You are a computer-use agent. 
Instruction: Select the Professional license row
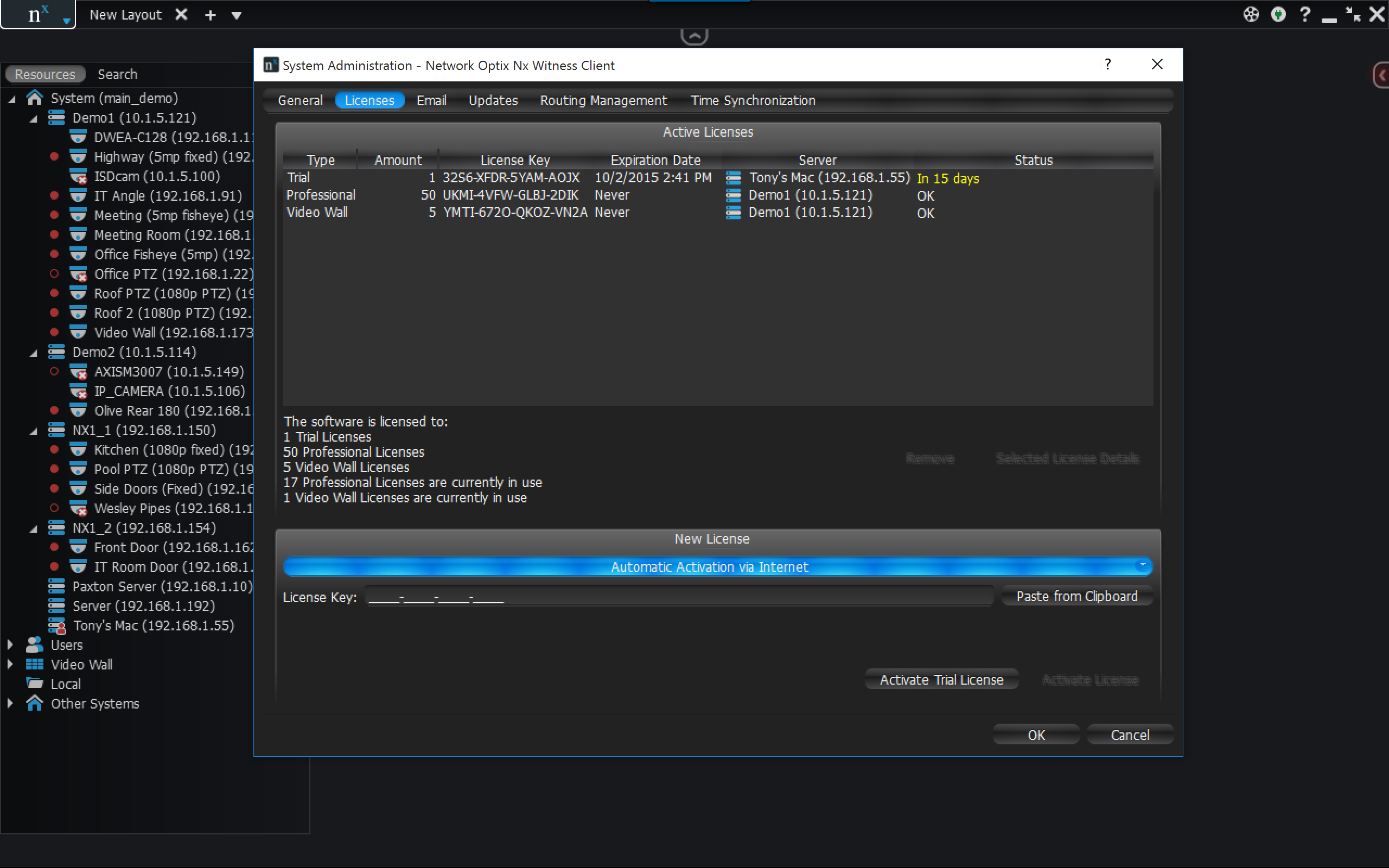(717, 195)
